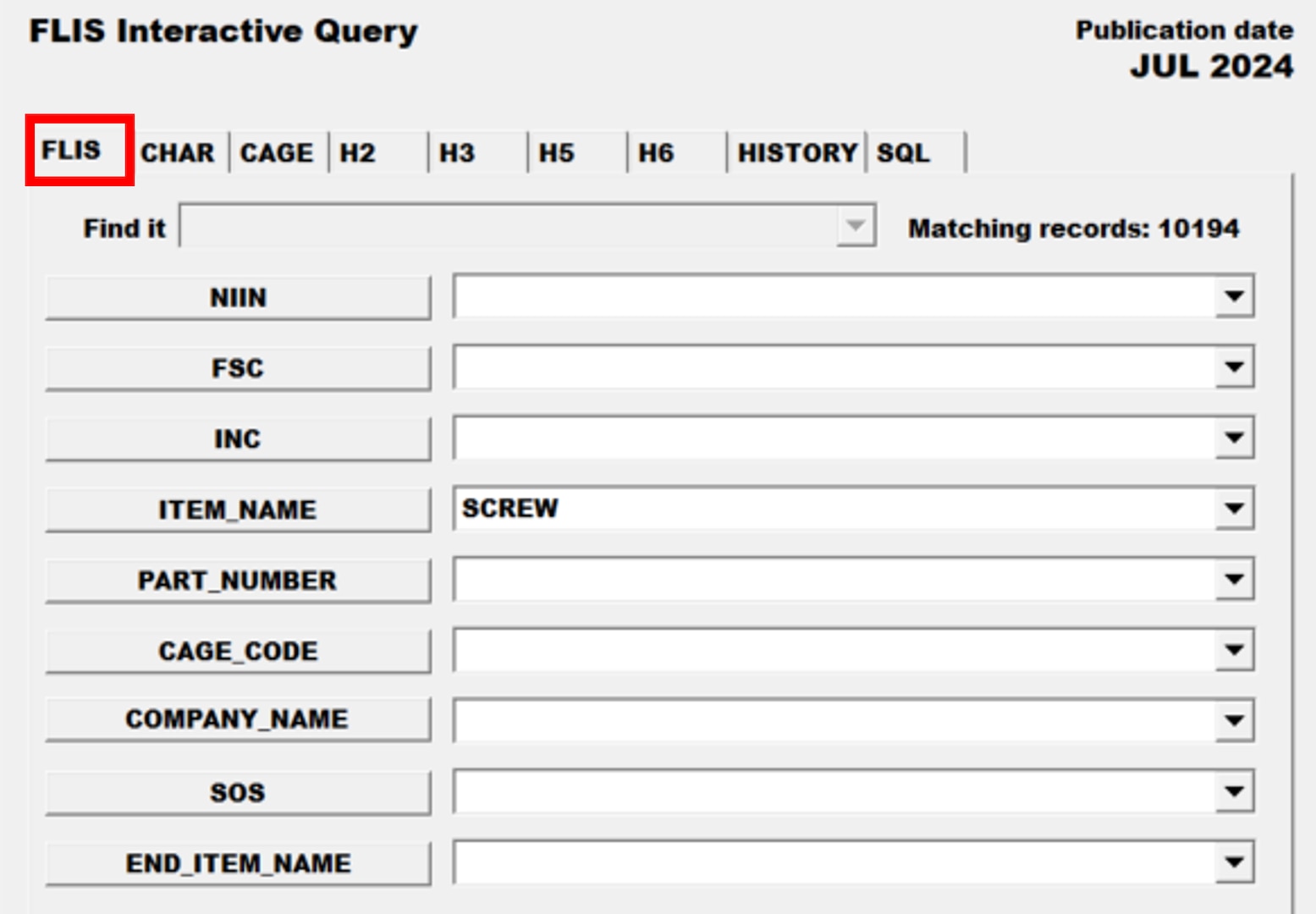Image resolution: width=1316 pixels, height=914 pixels.
Task: Click the PART_NUMBER button
Action: (238, 581)
